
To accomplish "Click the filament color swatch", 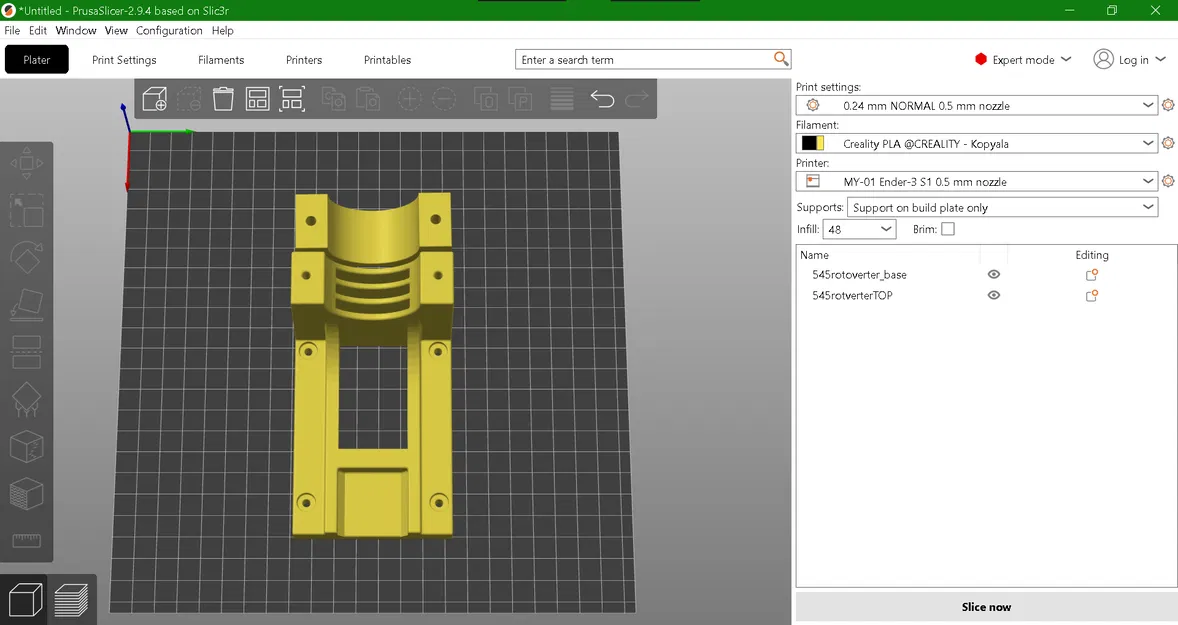I will (812, 144).
